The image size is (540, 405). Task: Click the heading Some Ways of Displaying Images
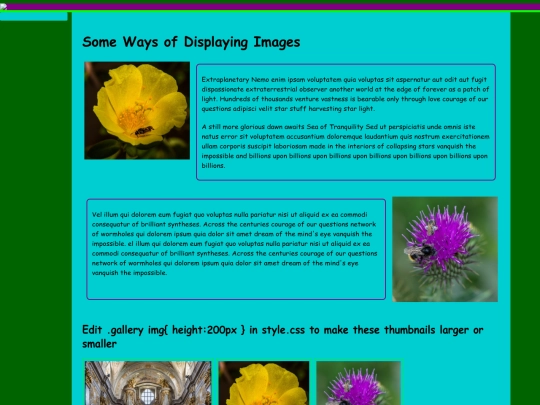pos(191,42)
